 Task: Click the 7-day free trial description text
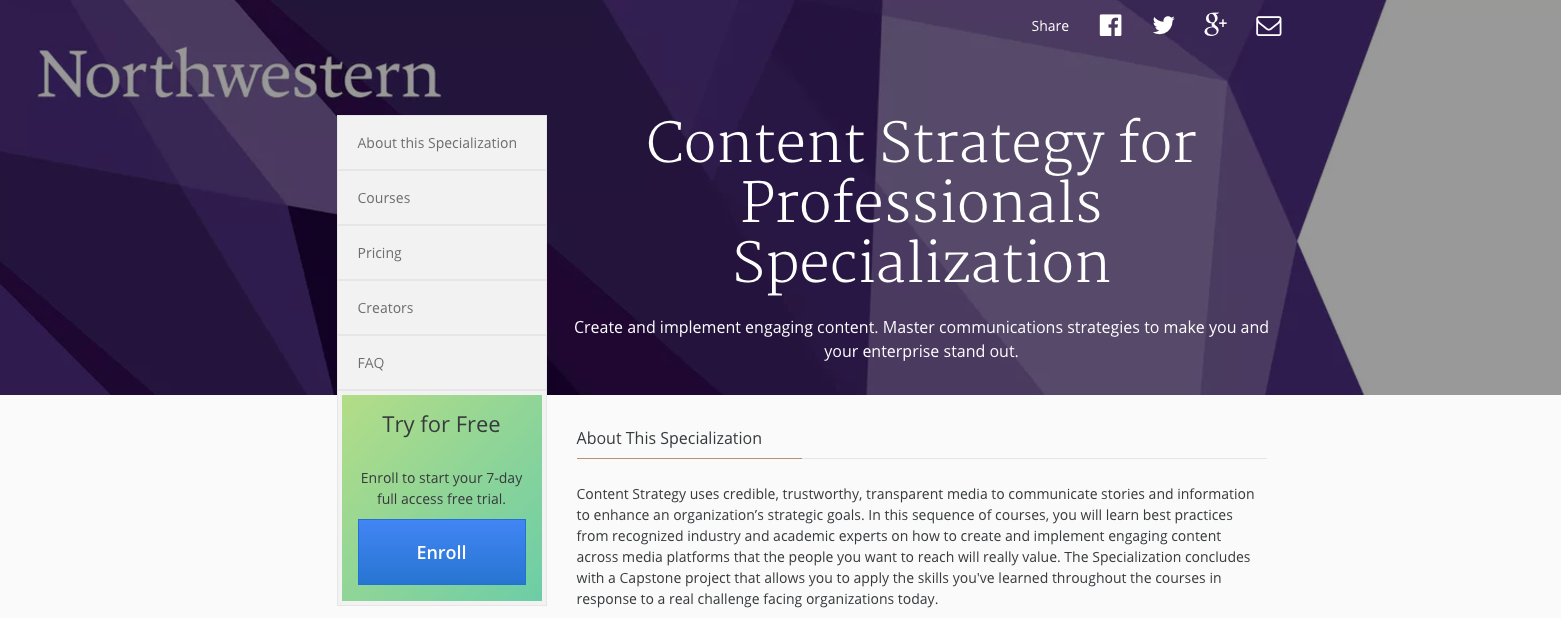pyautogui.click(x=441, y=488)
